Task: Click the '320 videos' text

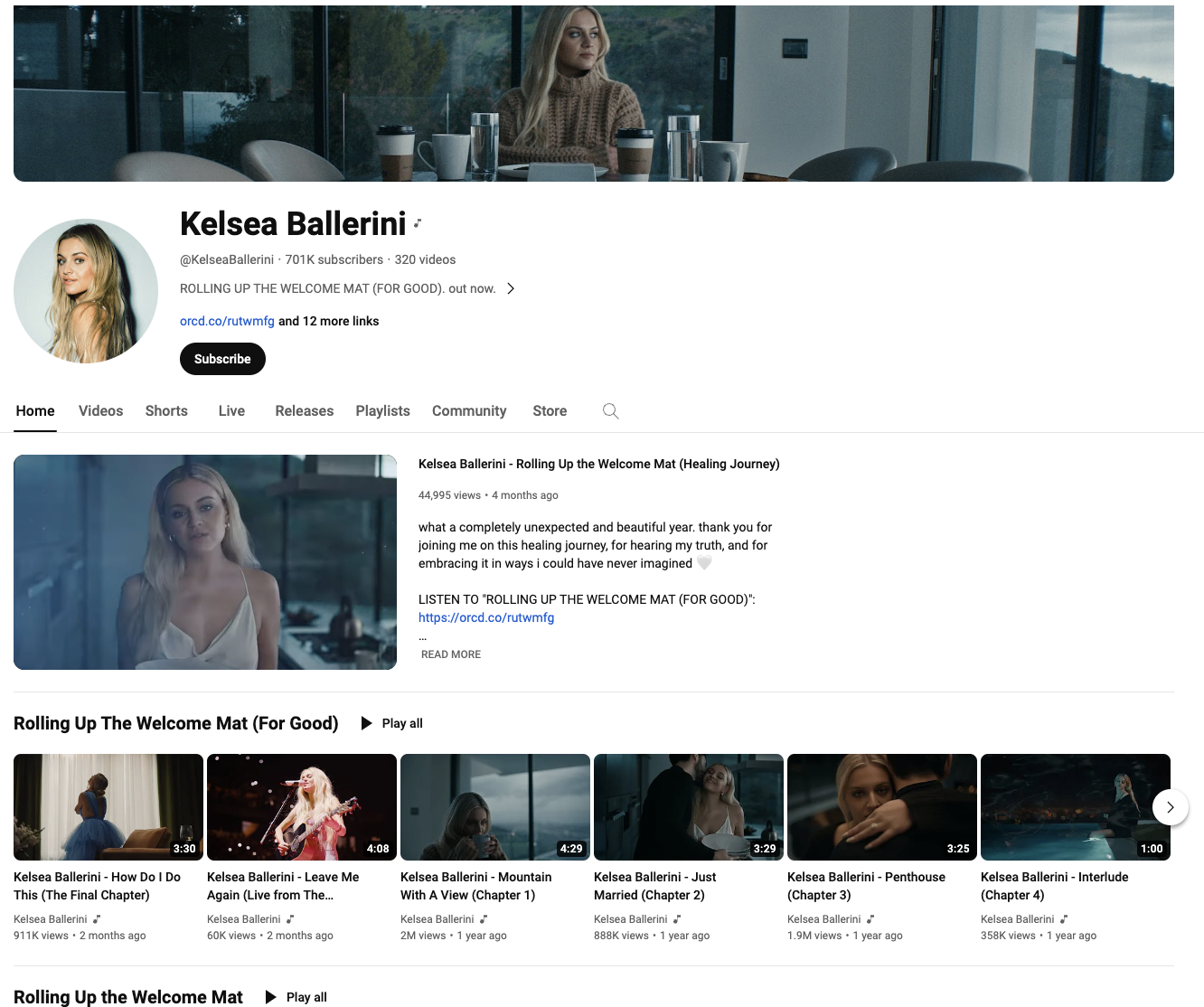Action: point(425,259)
